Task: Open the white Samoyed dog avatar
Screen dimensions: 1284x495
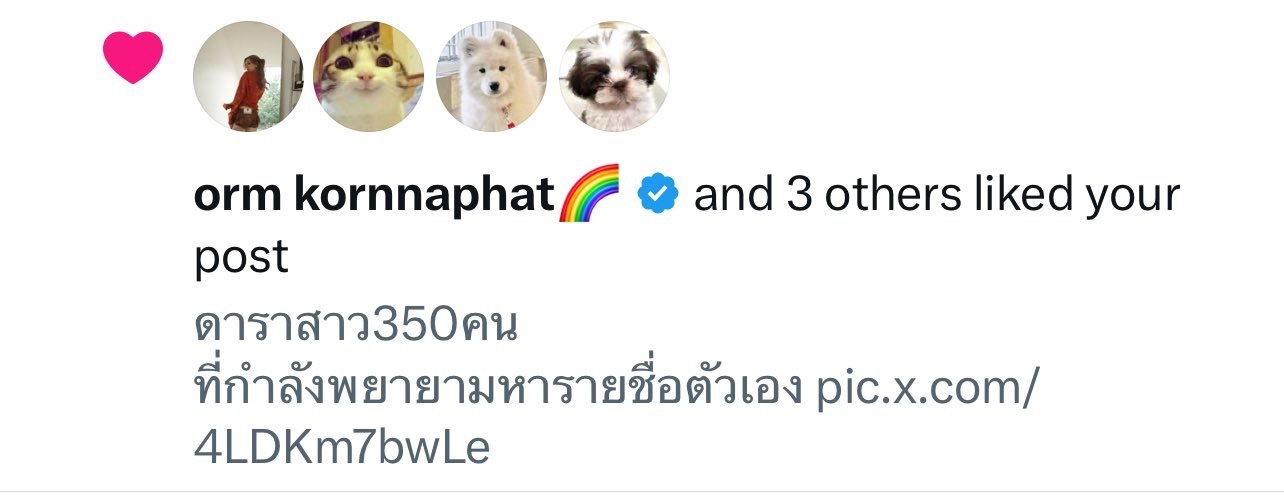Action: click(x=492, y=76)
